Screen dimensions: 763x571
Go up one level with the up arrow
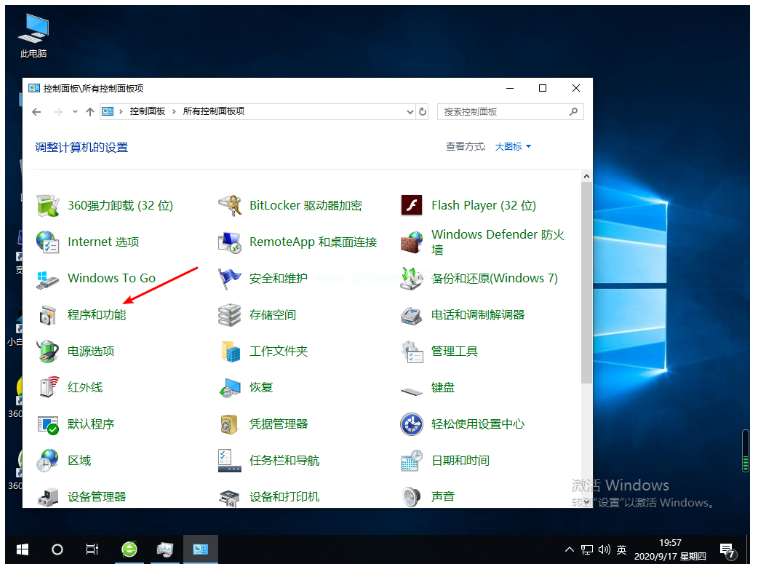click(90, 112)
